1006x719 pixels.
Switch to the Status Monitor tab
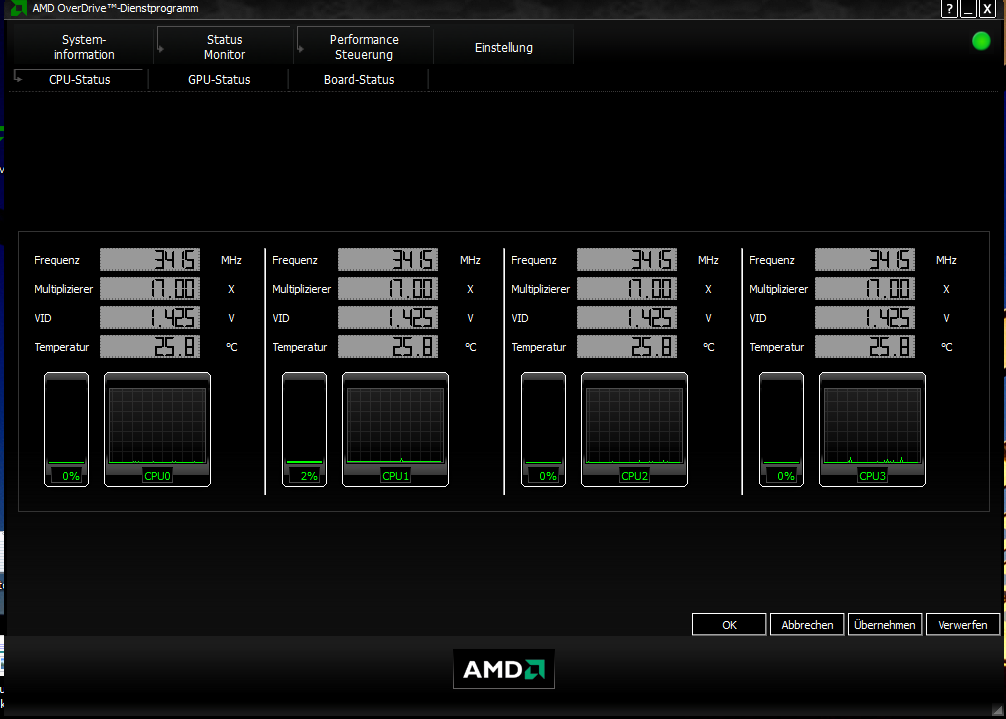(x=224, y=47)
